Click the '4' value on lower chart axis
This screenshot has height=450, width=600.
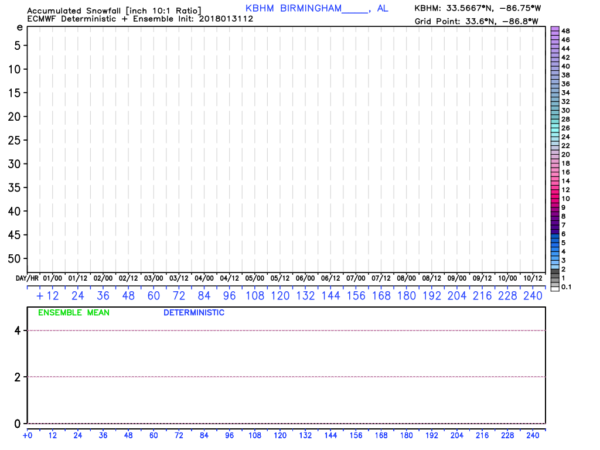click(18, 331)
